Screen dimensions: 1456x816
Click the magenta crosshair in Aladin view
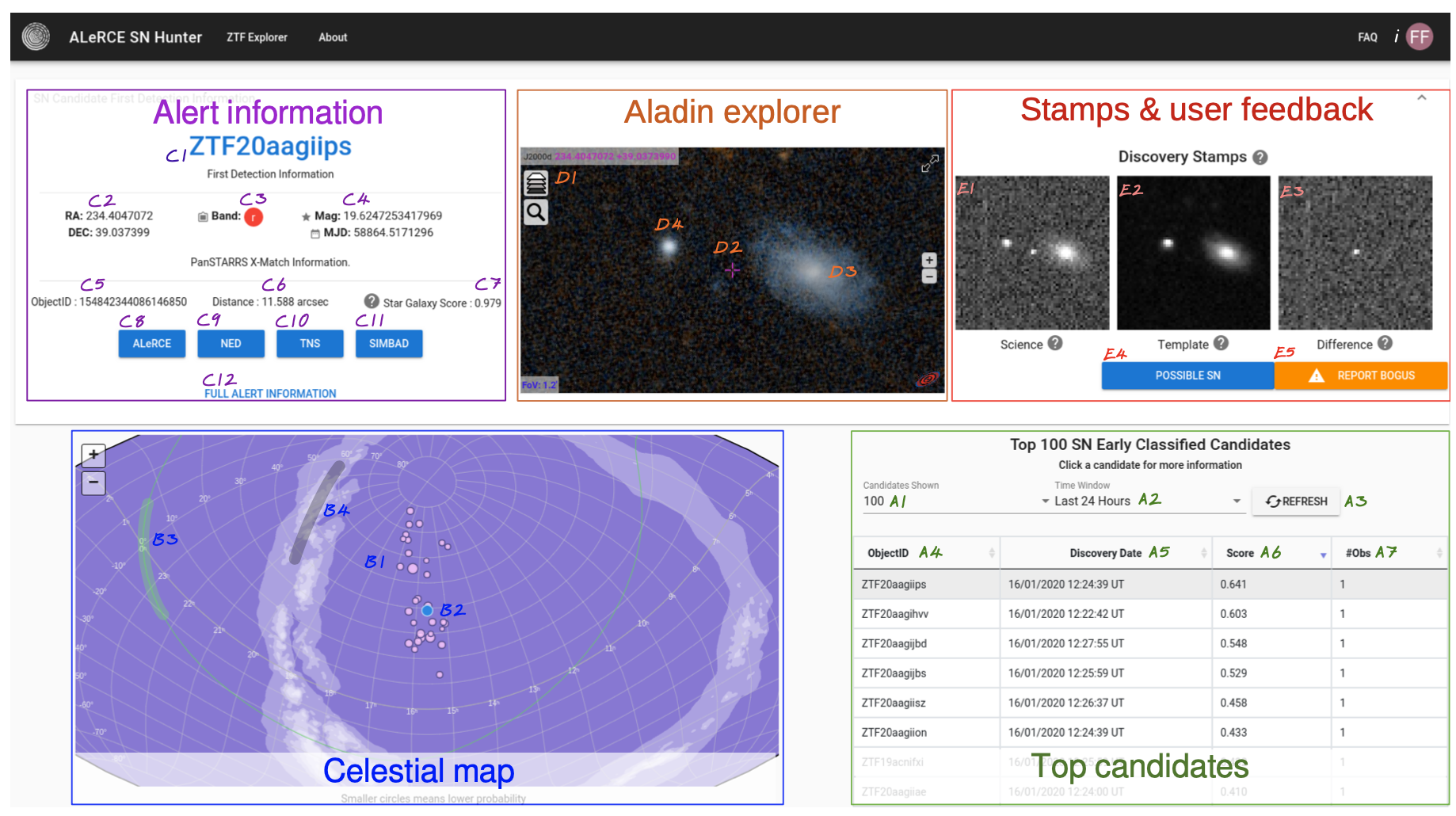[x=732, y=270]
